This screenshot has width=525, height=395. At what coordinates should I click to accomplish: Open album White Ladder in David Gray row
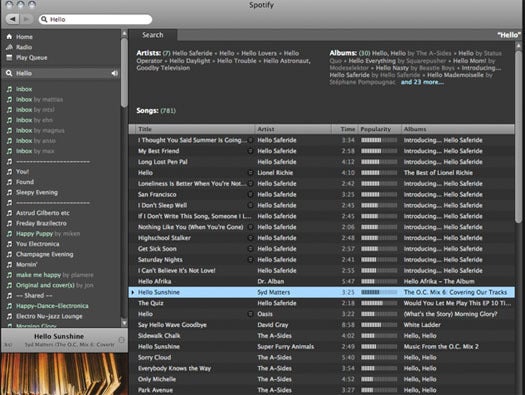coord(422,325)
